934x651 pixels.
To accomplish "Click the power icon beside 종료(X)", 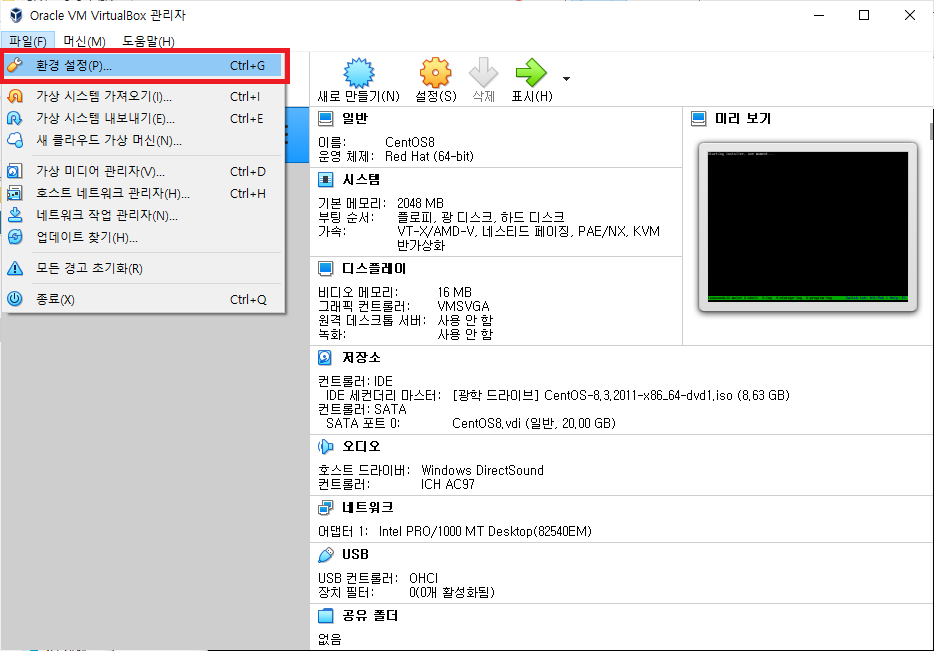I will tap(15, 299).
